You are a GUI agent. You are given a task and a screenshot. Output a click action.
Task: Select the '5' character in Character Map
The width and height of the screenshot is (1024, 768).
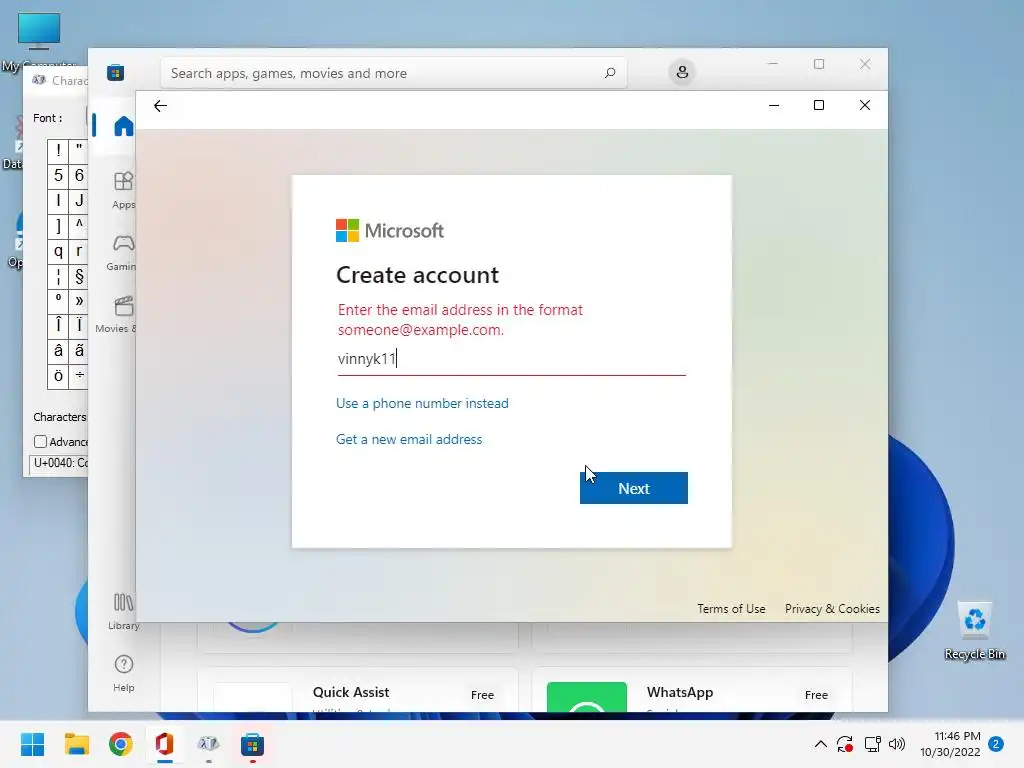[58, 175]
